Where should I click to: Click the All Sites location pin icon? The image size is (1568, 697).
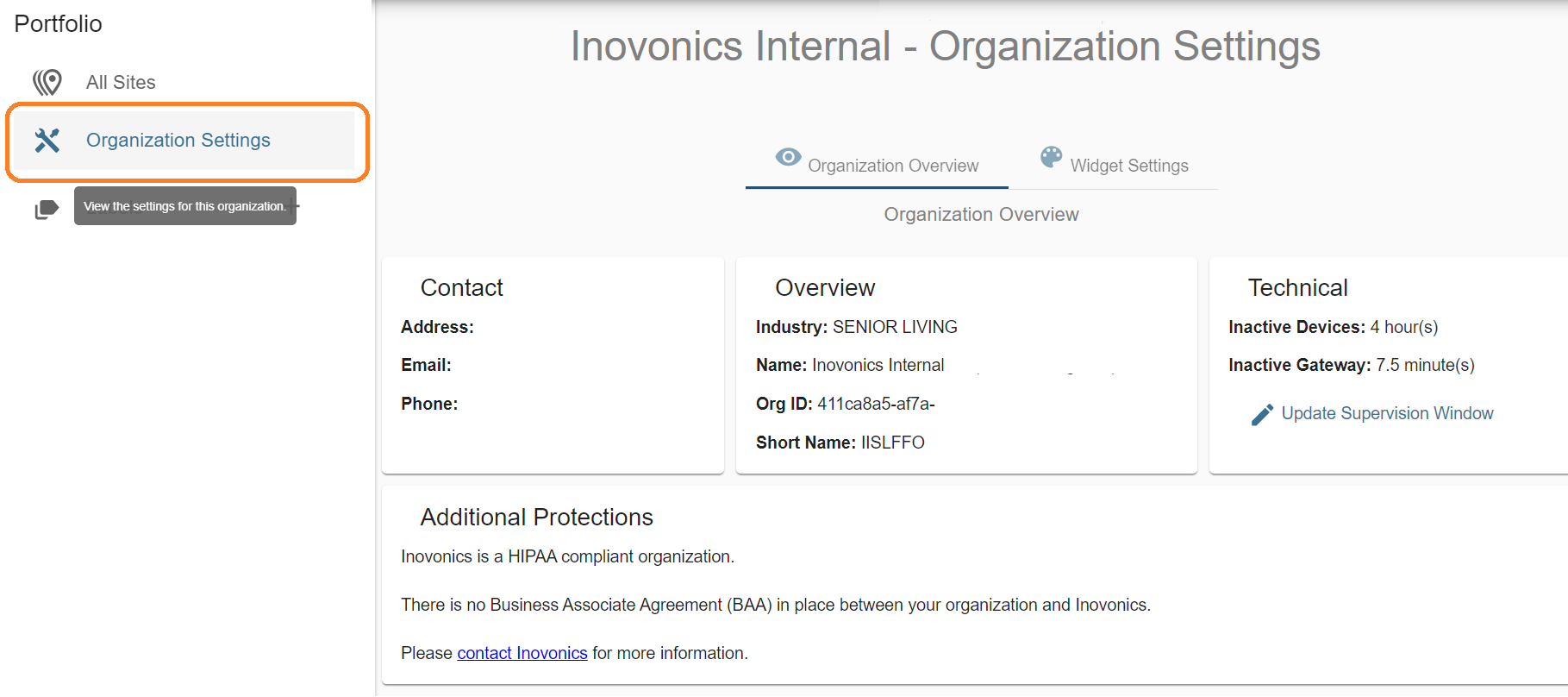(x=47, y=82)
